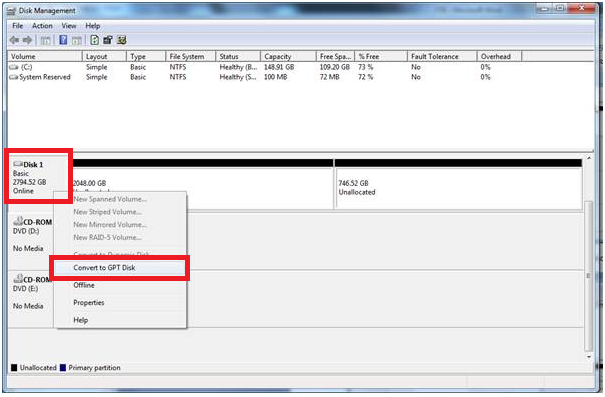Image resolution: width=605 pixels, height=397 pixels.
Task: Choose Properties in the context menu
Action: click(120, 302)
